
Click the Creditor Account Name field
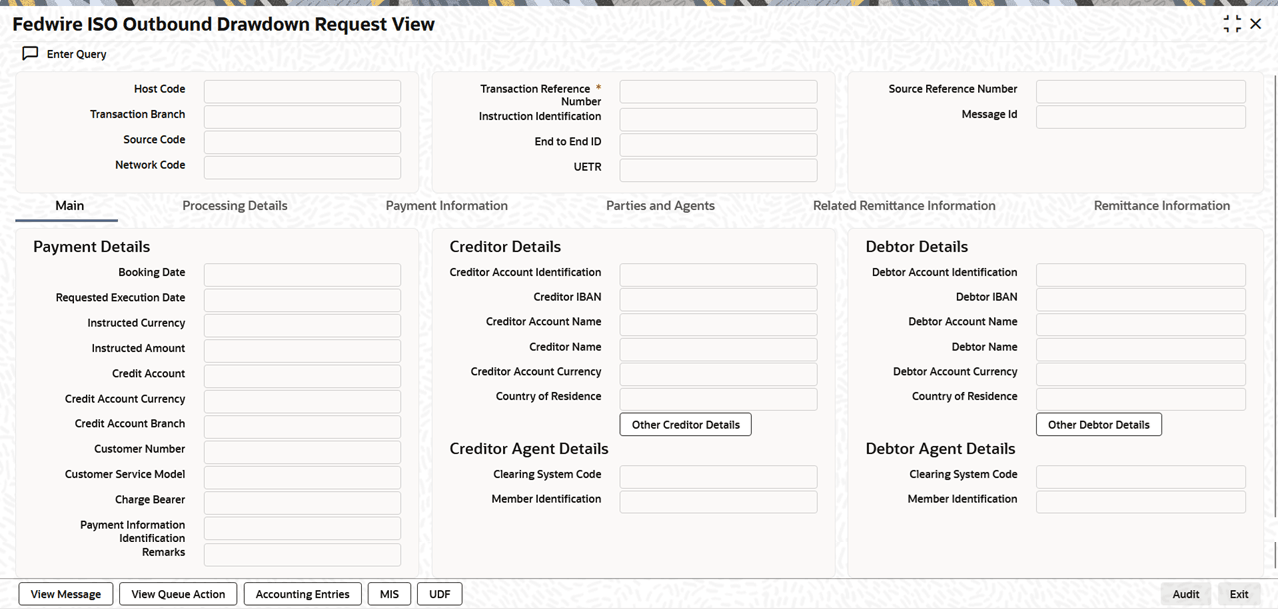tap(718, 324)
